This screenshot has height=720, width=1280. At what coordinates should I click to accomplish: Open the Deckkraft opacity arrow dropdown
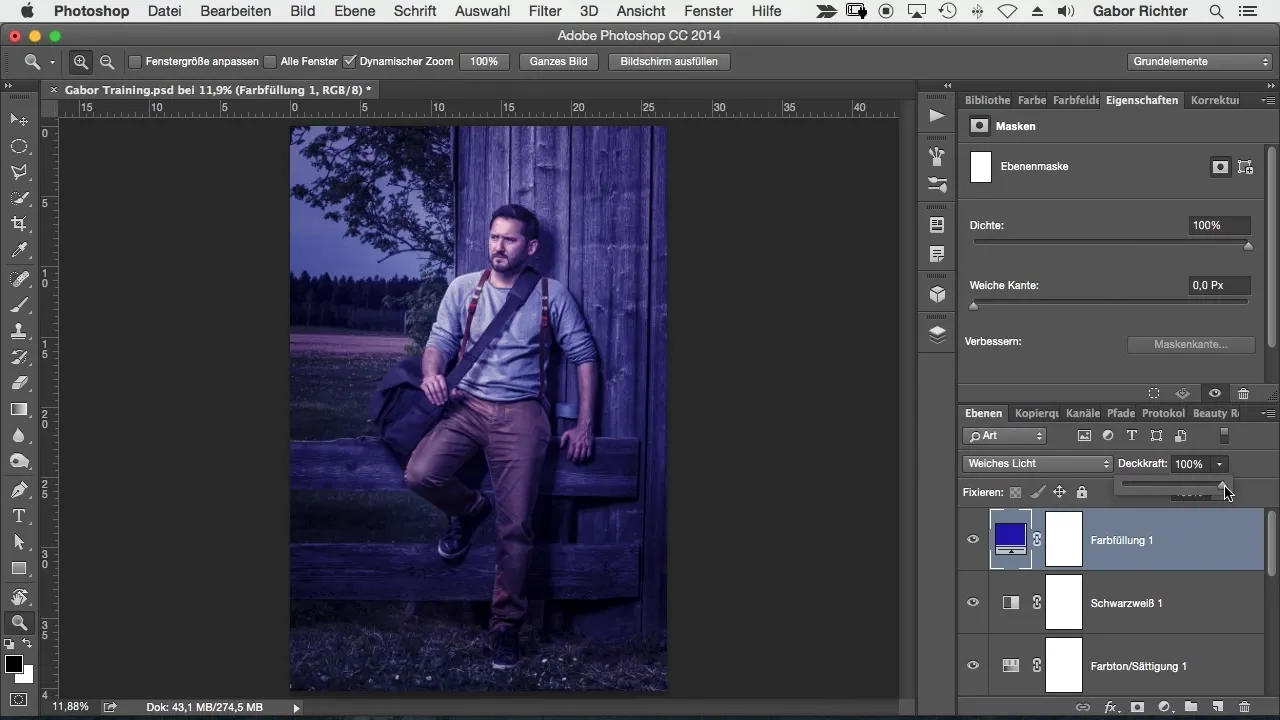[x=1219, y=464]
